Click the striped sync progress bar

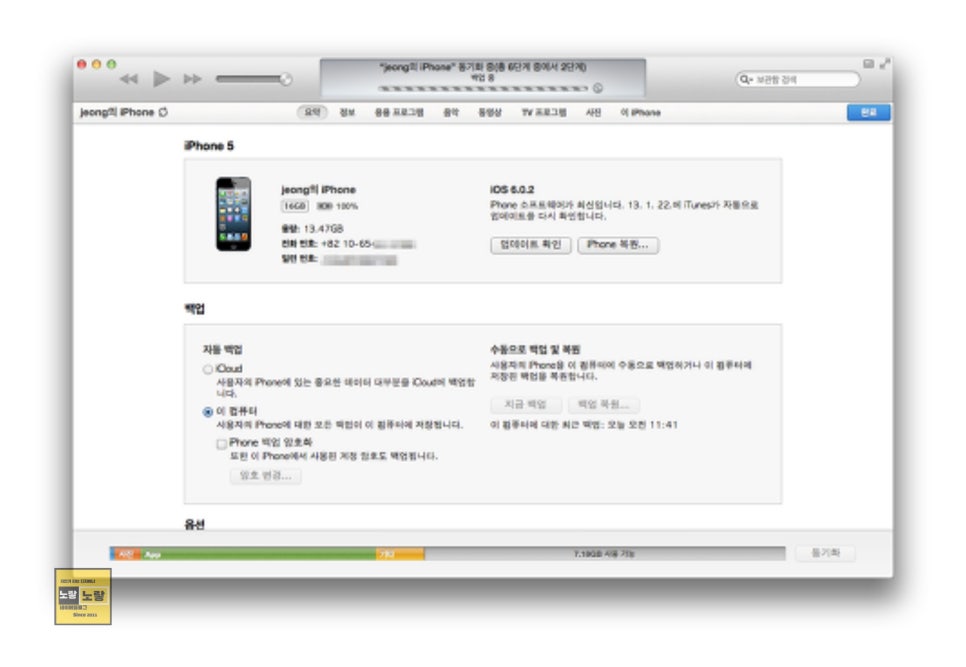pos(483,88)
